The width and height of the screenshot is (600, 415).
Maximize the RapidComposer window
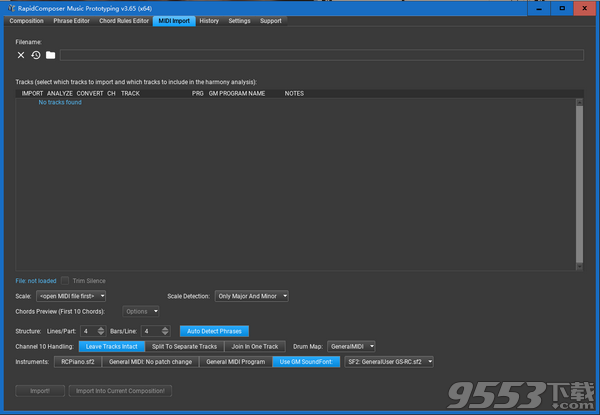click(562, 8)
